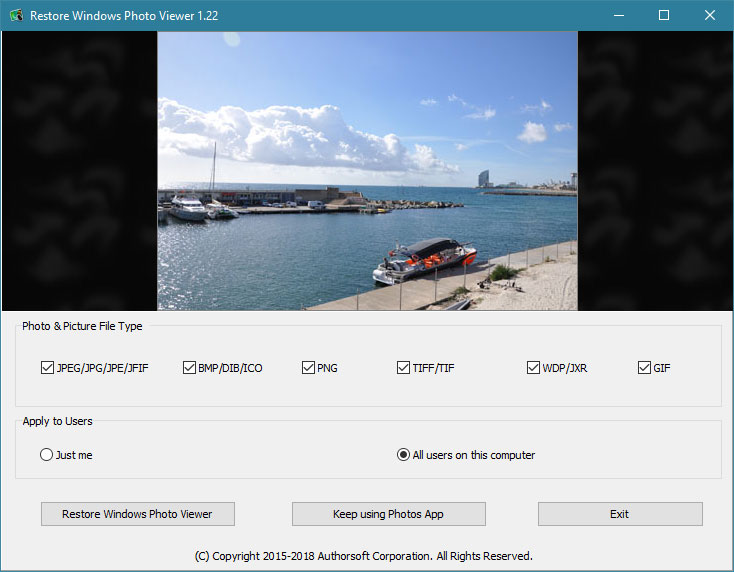This screenshot has height=572, width=734.
Task: Click the "Photo & Picture File Type" group label
Action: click(82, 326)
